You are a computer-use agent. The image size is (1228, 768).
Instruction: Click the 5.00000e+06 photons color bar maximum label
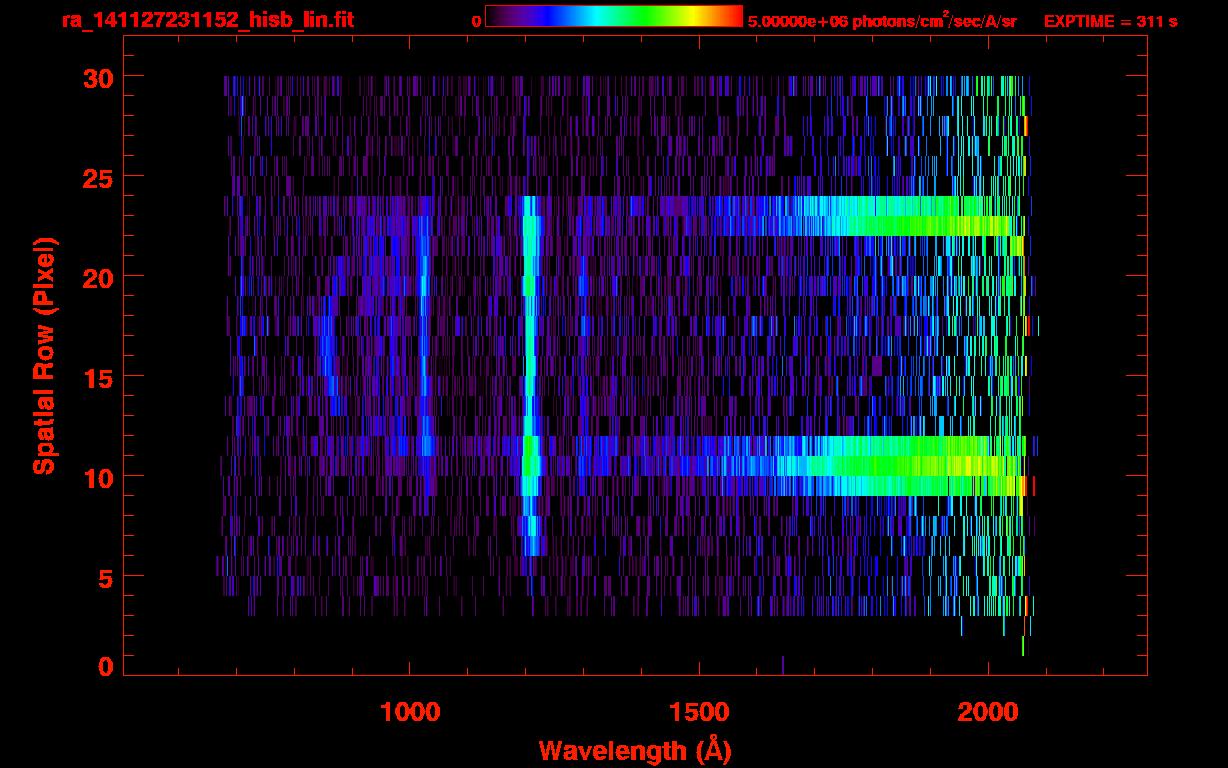point(883,21)
